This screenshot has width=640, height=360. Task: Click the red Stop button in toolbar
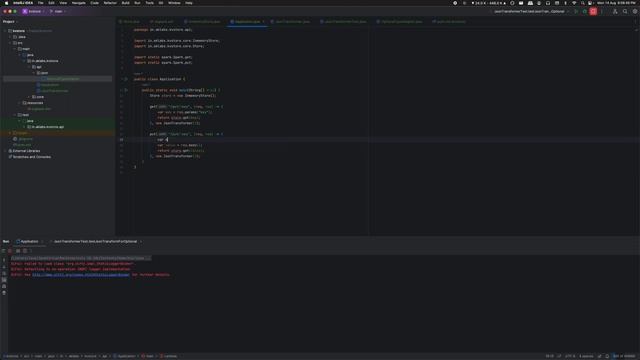[x=593, y=11]
